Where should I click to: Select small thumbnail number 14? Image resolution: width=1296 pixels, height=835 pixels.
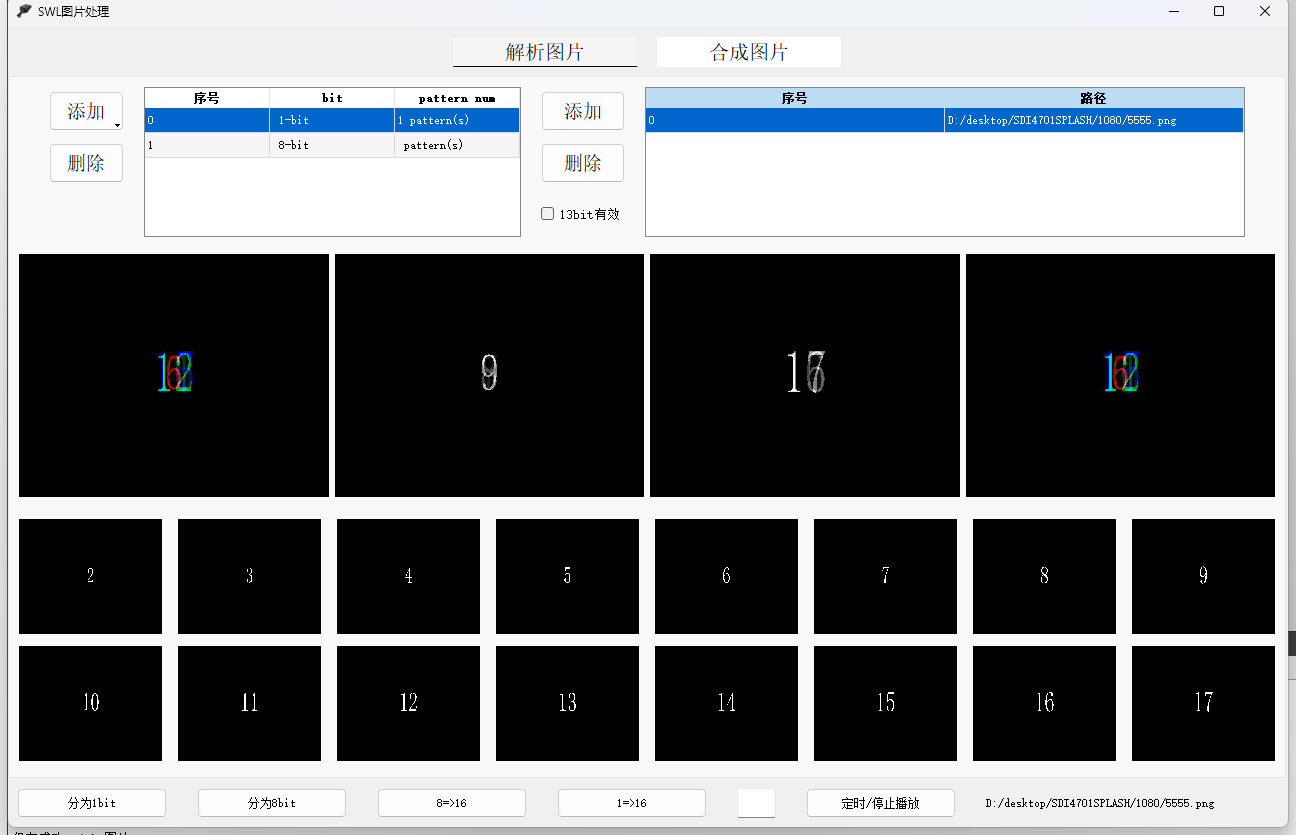pyautogui.click(x=726, y=703)
